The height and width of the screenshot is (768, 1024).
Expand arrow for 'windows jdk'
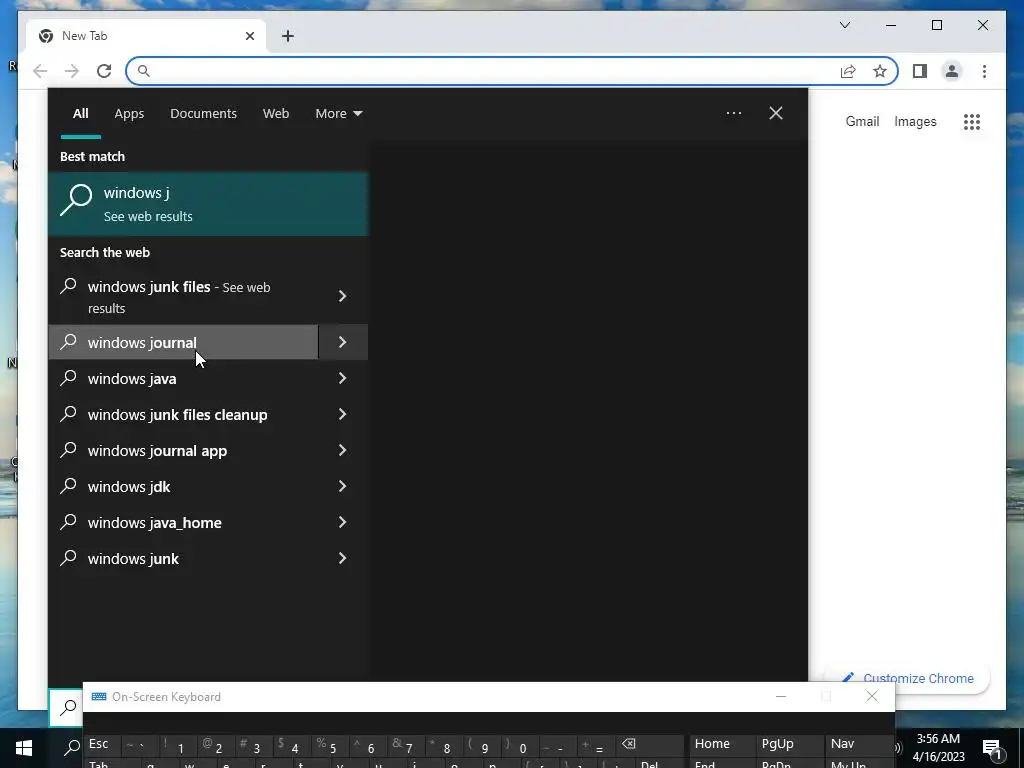click(x=343, y=486)
